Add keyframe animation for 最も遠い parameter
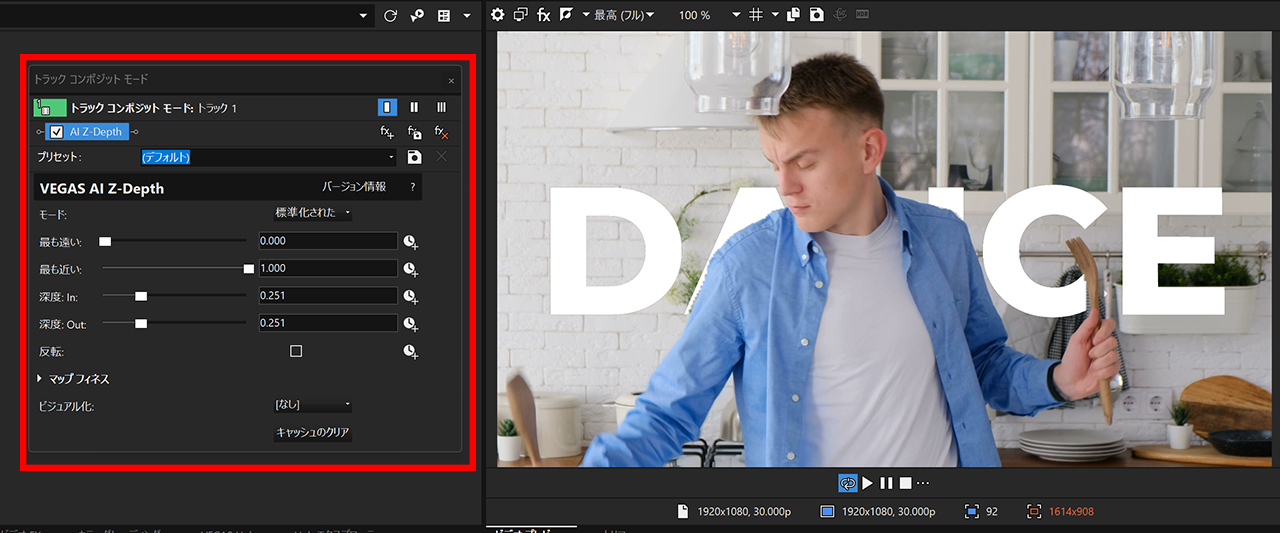The height and width of the screenshot is (533, 1280). point(410,241)
